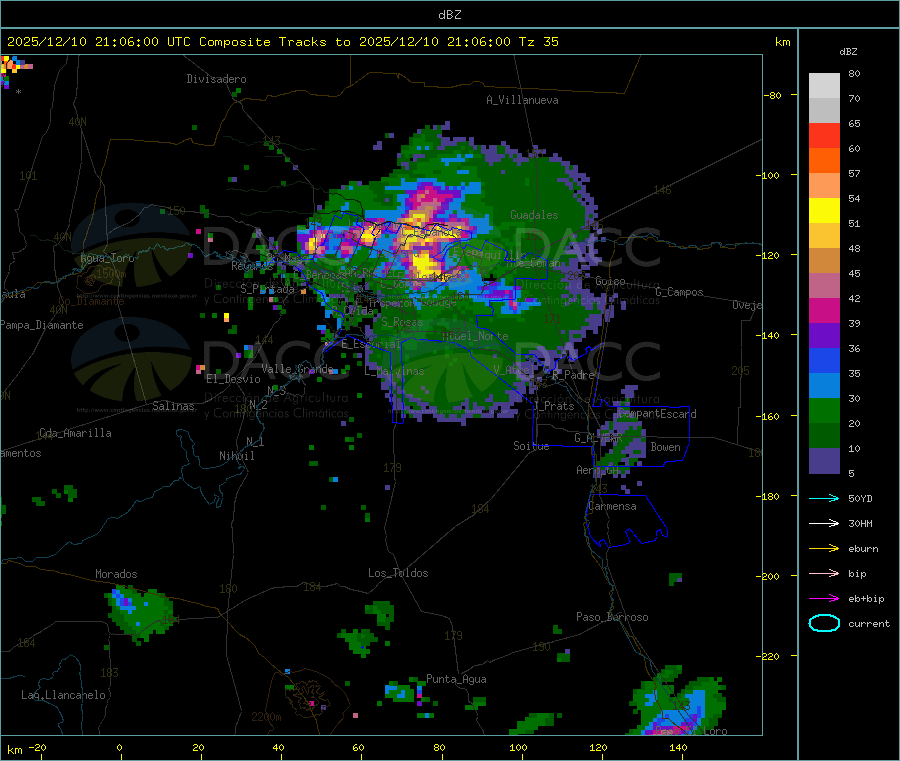Screen dimensions: 900x761
Task: Click the 'L_Malvinas' map label
Action: [394, 371]
